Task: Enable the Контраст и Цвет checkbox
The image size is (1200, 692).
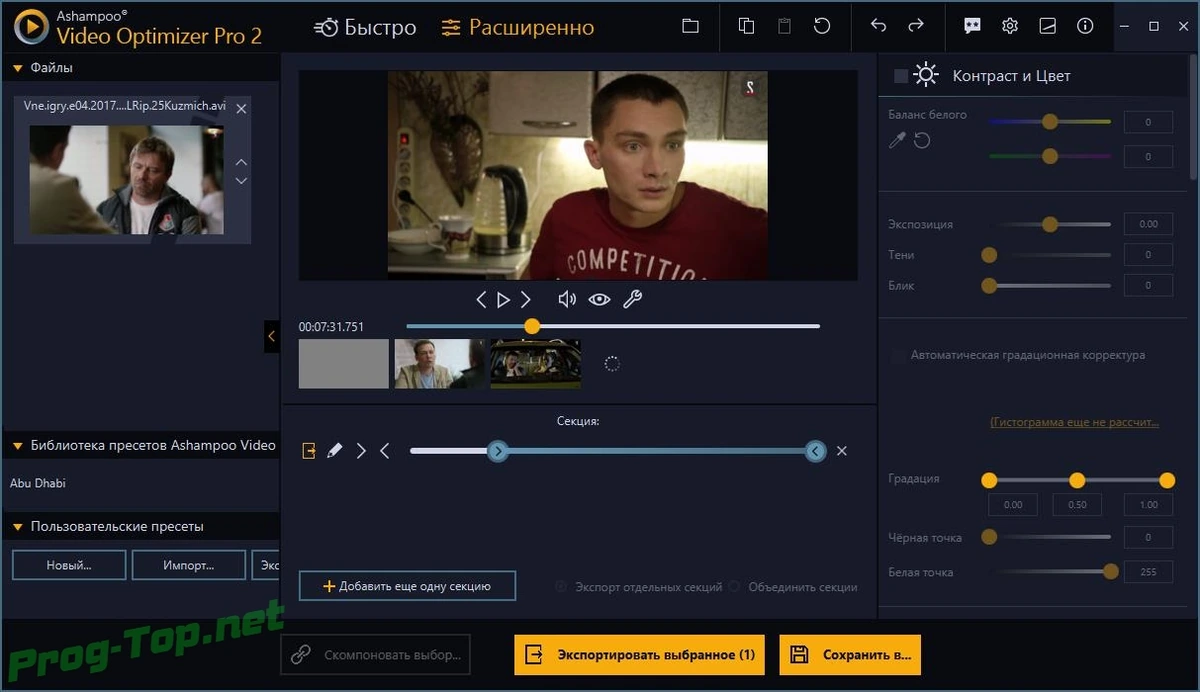Action: [x=901, y=76]
